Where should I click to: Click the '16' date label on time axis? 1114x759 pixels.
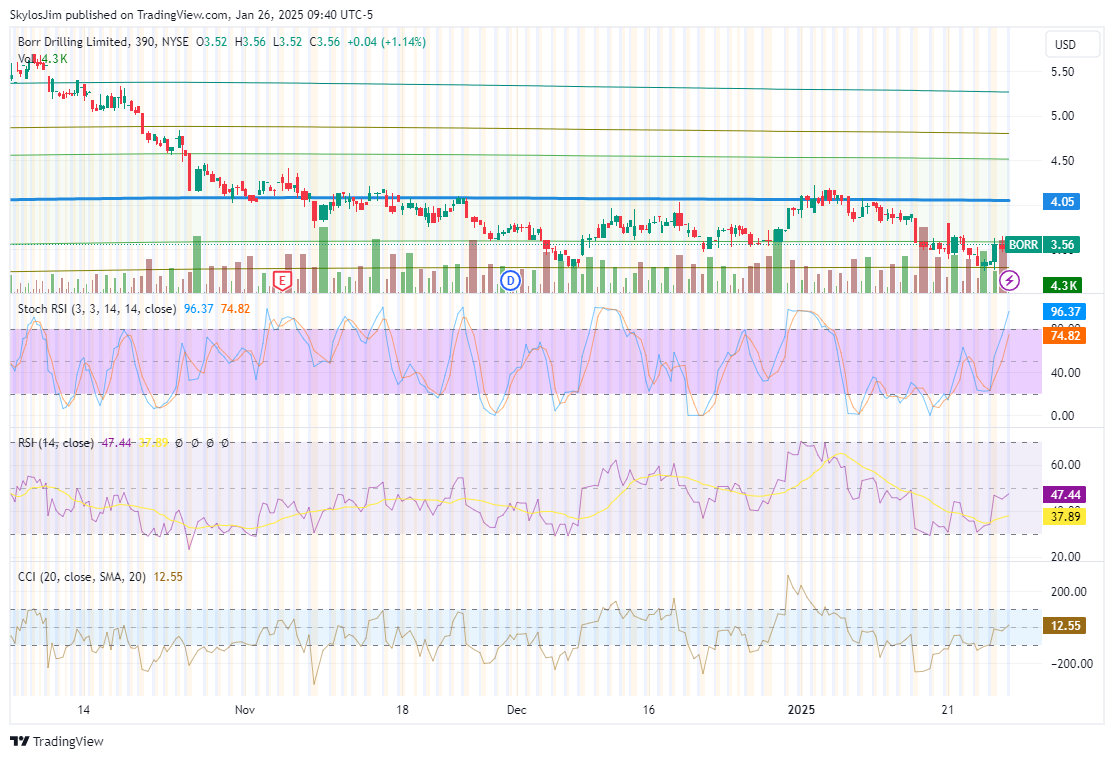click(648, 710)
